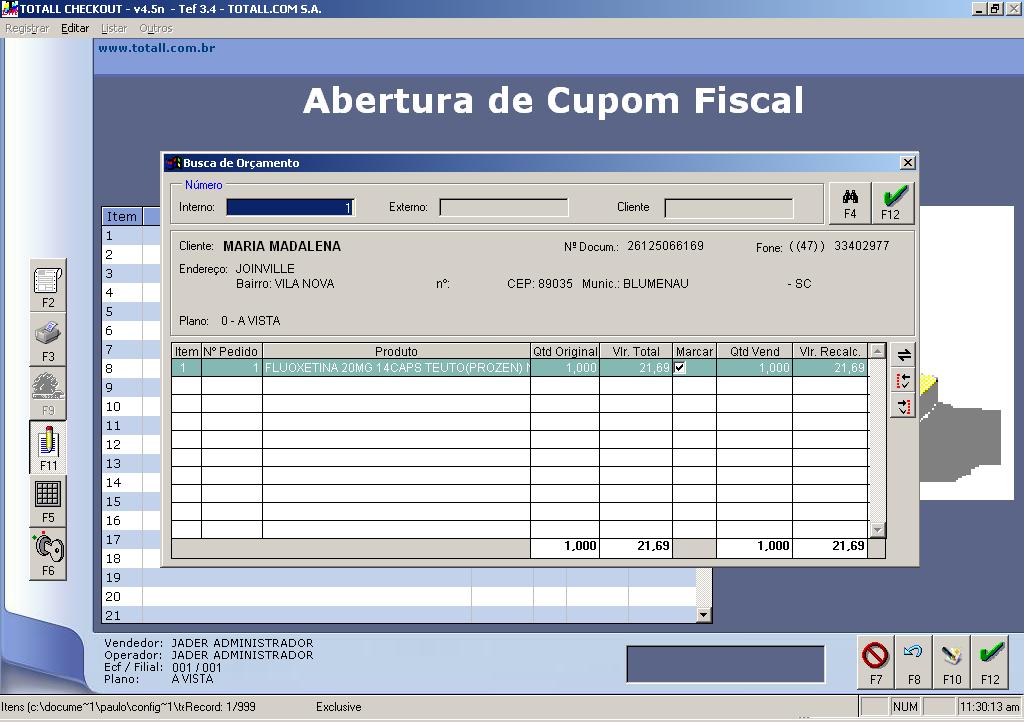Click the budget grid scroll down arrow

click(x=878, y=530)
